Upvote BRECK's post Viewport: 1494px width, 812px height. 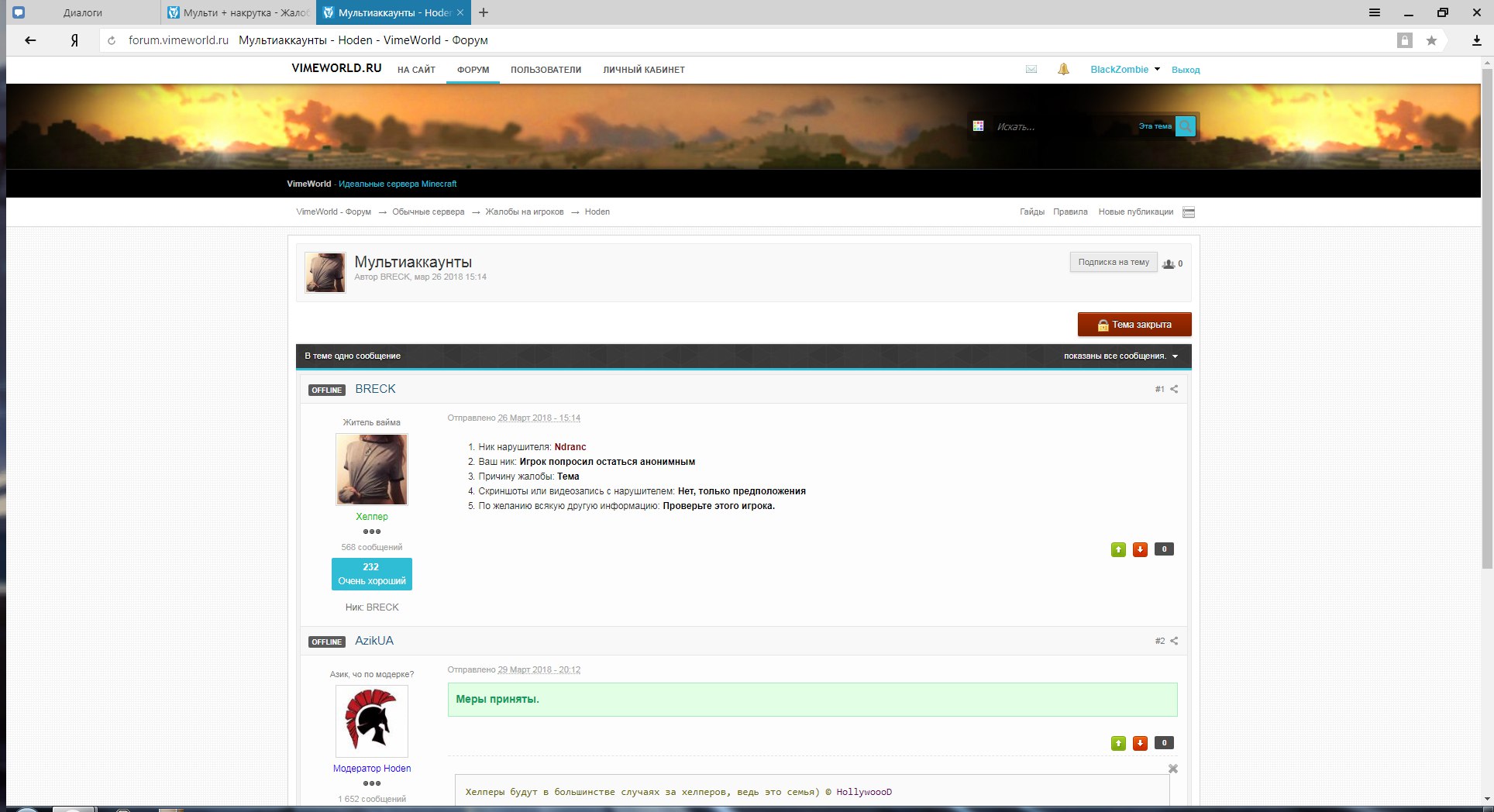1118,549
